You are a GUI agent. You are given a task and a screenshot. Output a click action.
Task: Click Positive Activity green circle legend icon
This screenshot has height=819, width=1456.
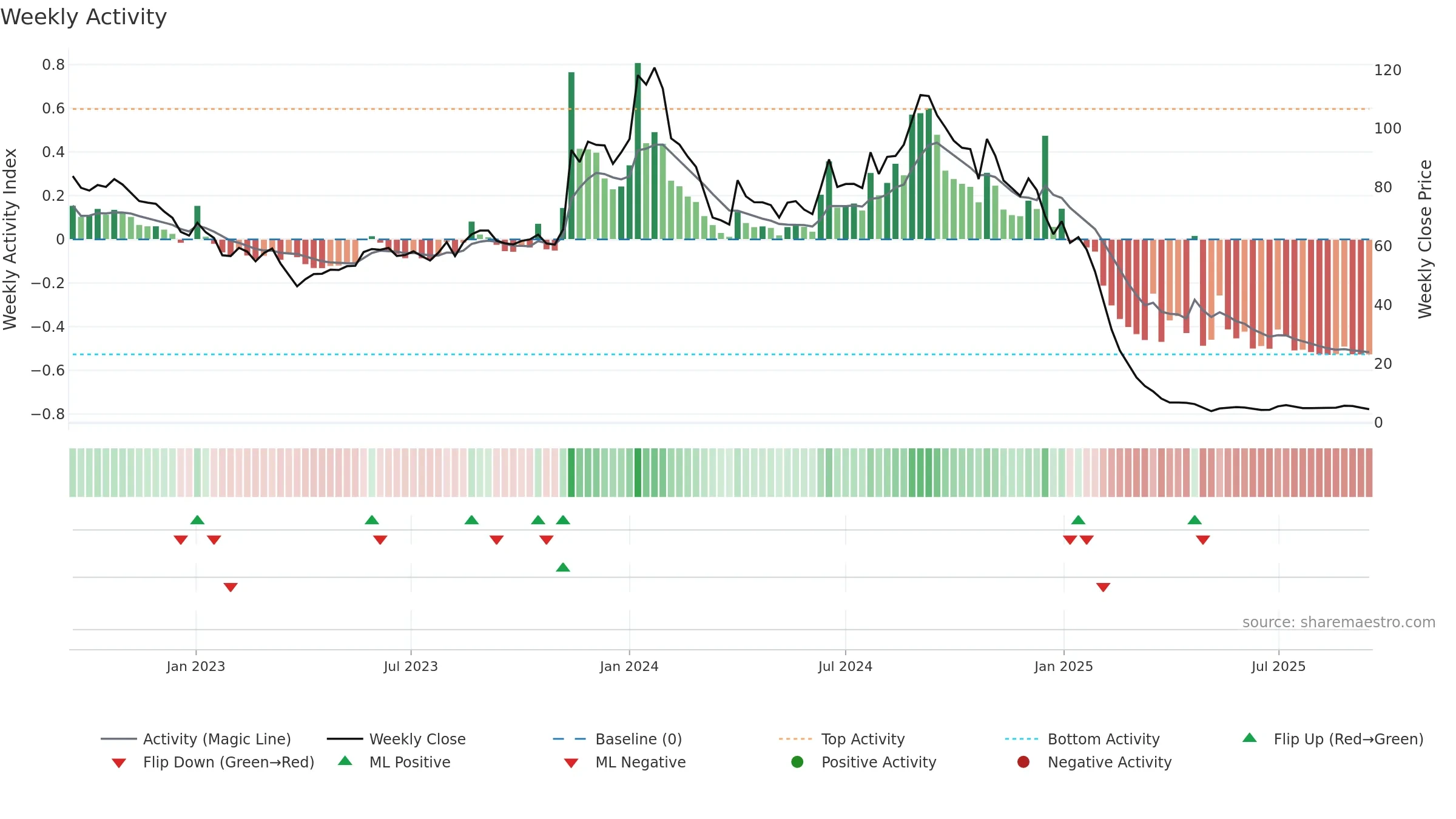(x=797, y=762)
